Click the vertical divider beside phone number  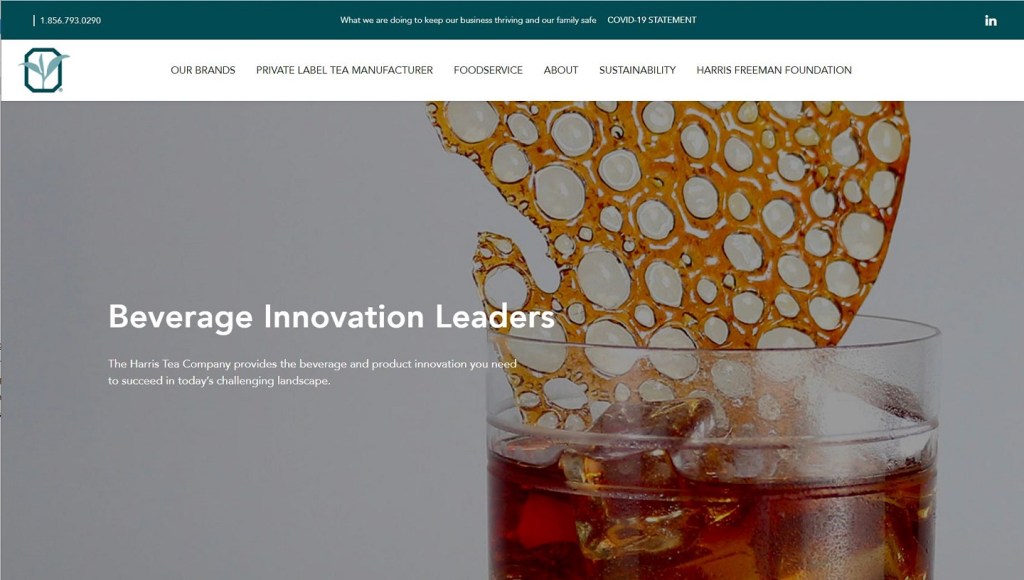pos(34,20)
